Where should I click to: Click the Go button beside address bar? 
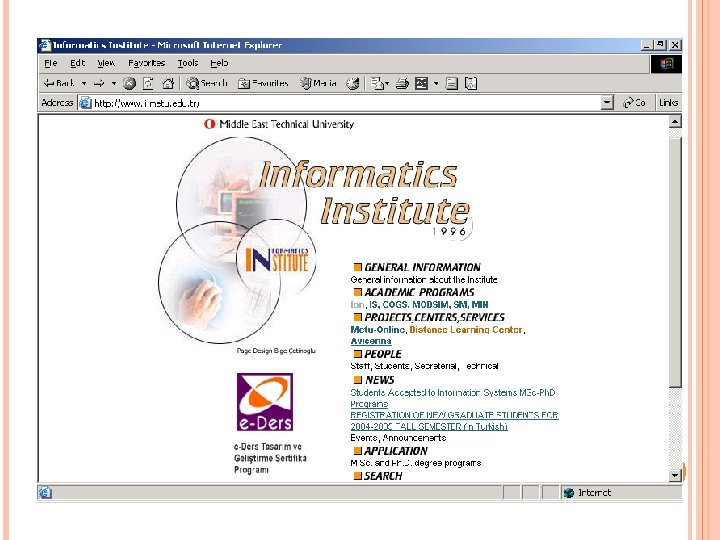[634, 103]
